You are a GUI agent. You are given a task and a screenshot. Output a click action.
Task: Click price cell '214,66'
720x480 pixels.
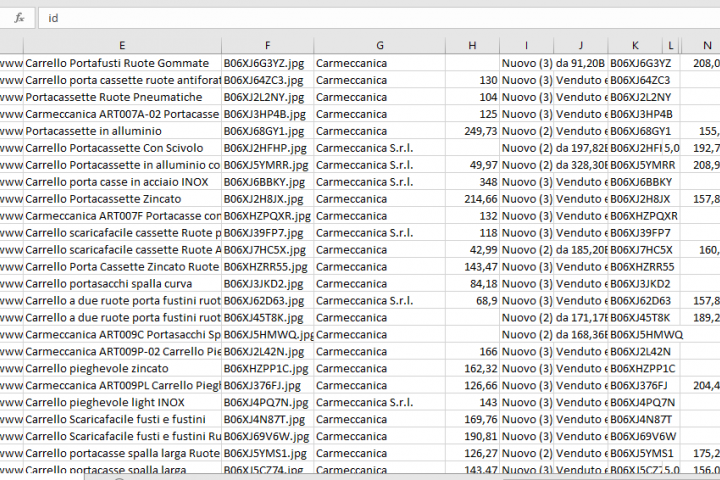472,199
